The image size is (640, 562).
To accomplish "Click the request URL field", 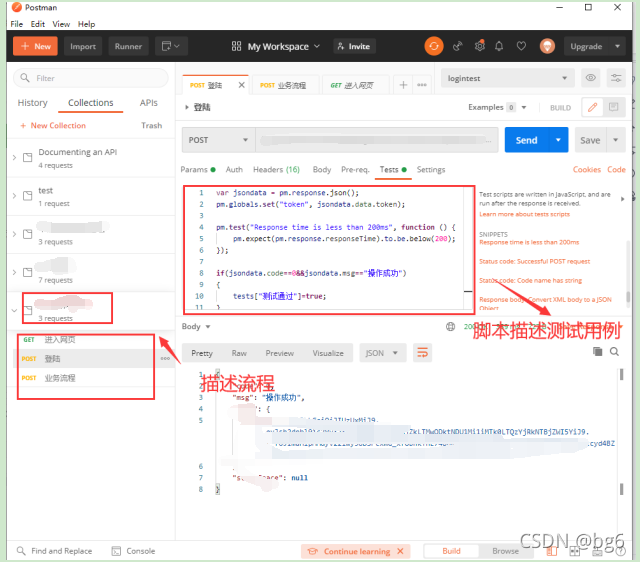I will [x=377, y=140].
